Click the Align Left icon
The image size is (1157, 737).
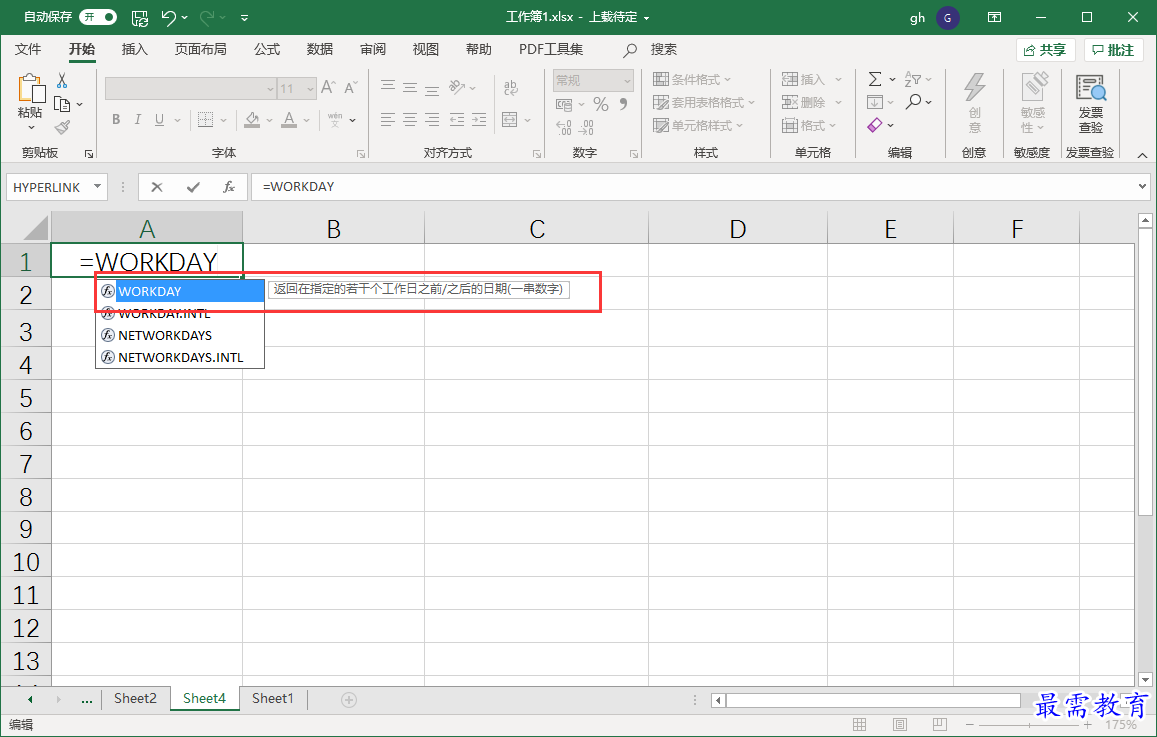coord(388,120)
